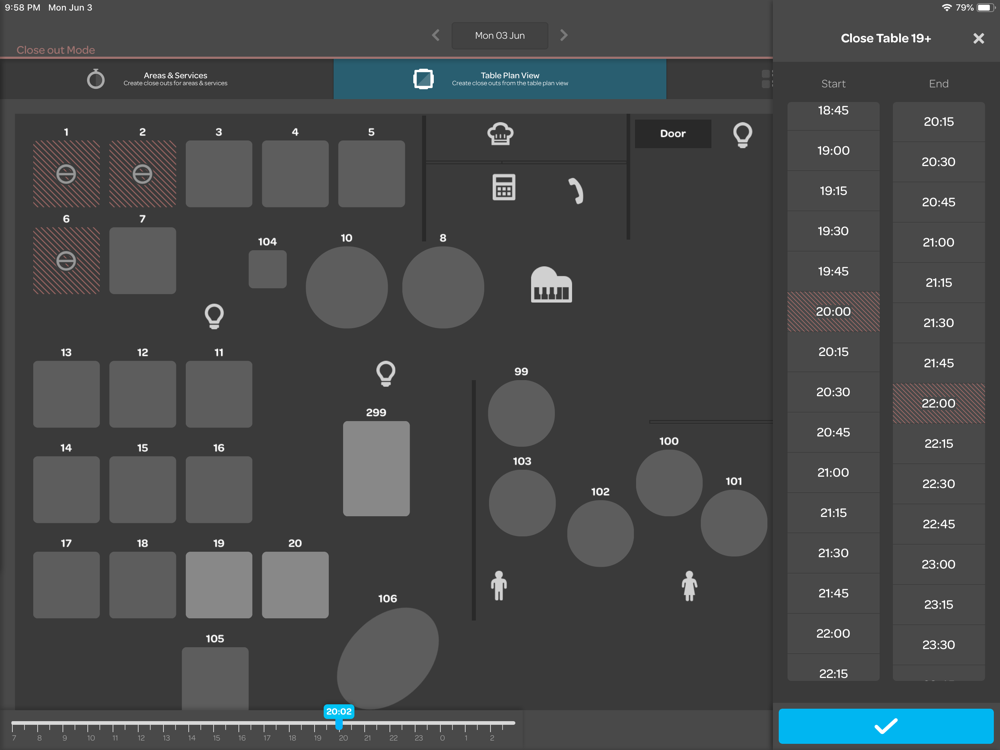The height and width of the screenshot is (750, 1000).
Task: Click the calculator till icon
Action: [504, 188]
